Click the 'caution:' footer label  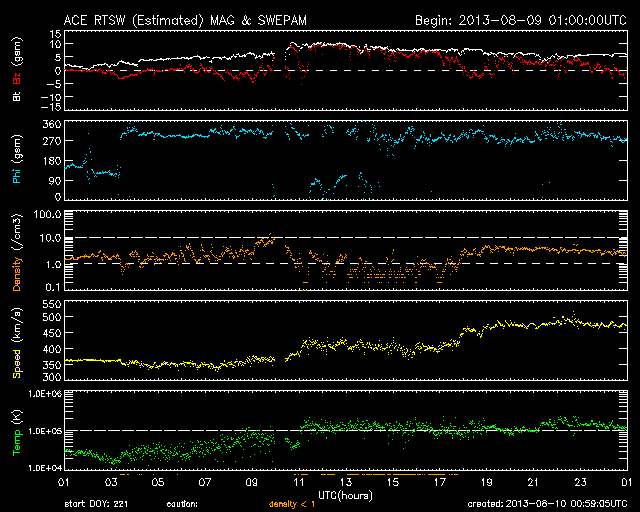[x=182, y=504]
